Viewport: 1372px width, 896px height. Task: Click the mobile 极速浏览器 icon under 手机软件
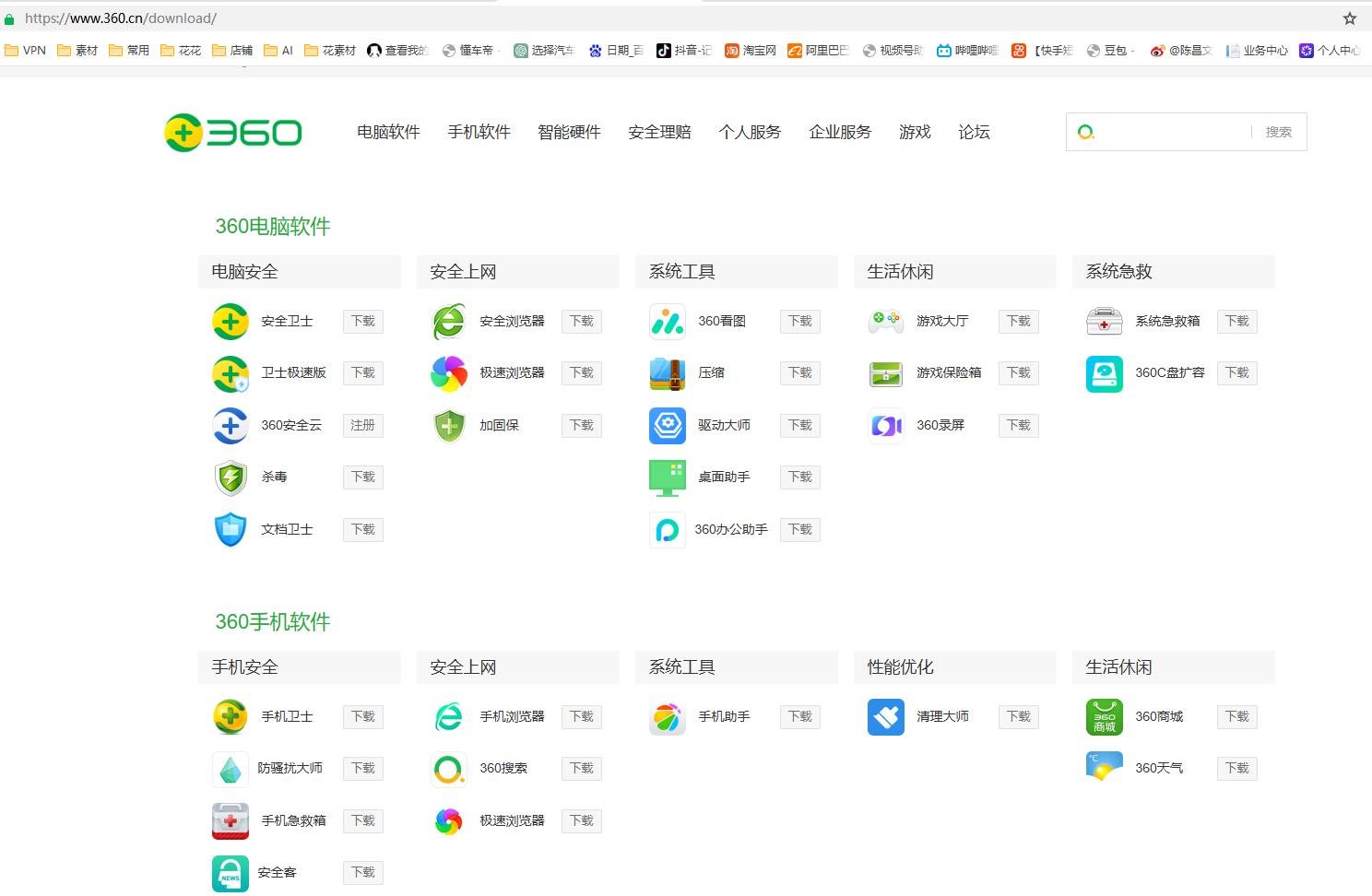click(x=449, y=820)
